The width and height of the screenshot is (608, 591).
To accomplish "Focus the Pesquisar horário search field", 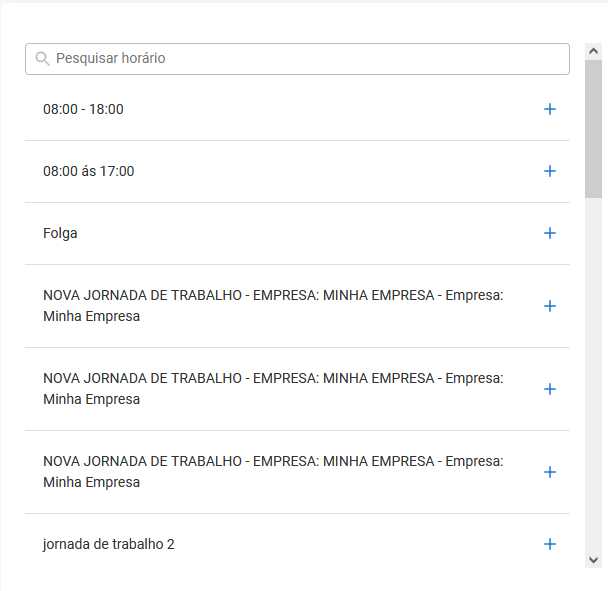I will (297, 59).
